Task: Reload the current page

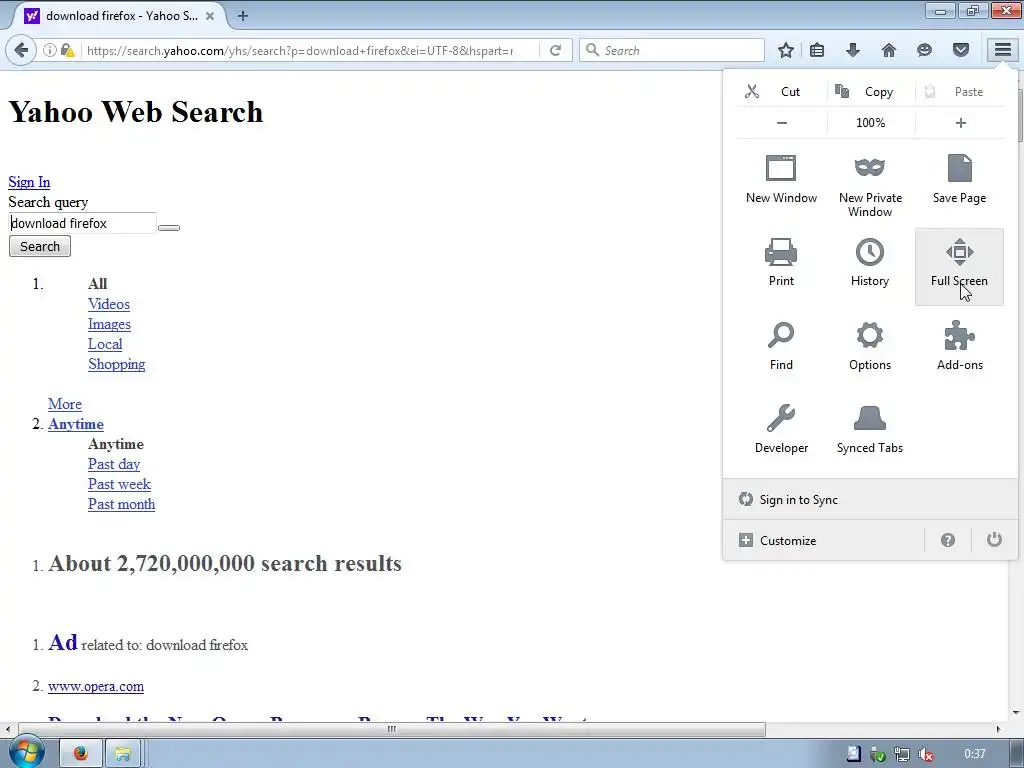Action: [555, 50]
